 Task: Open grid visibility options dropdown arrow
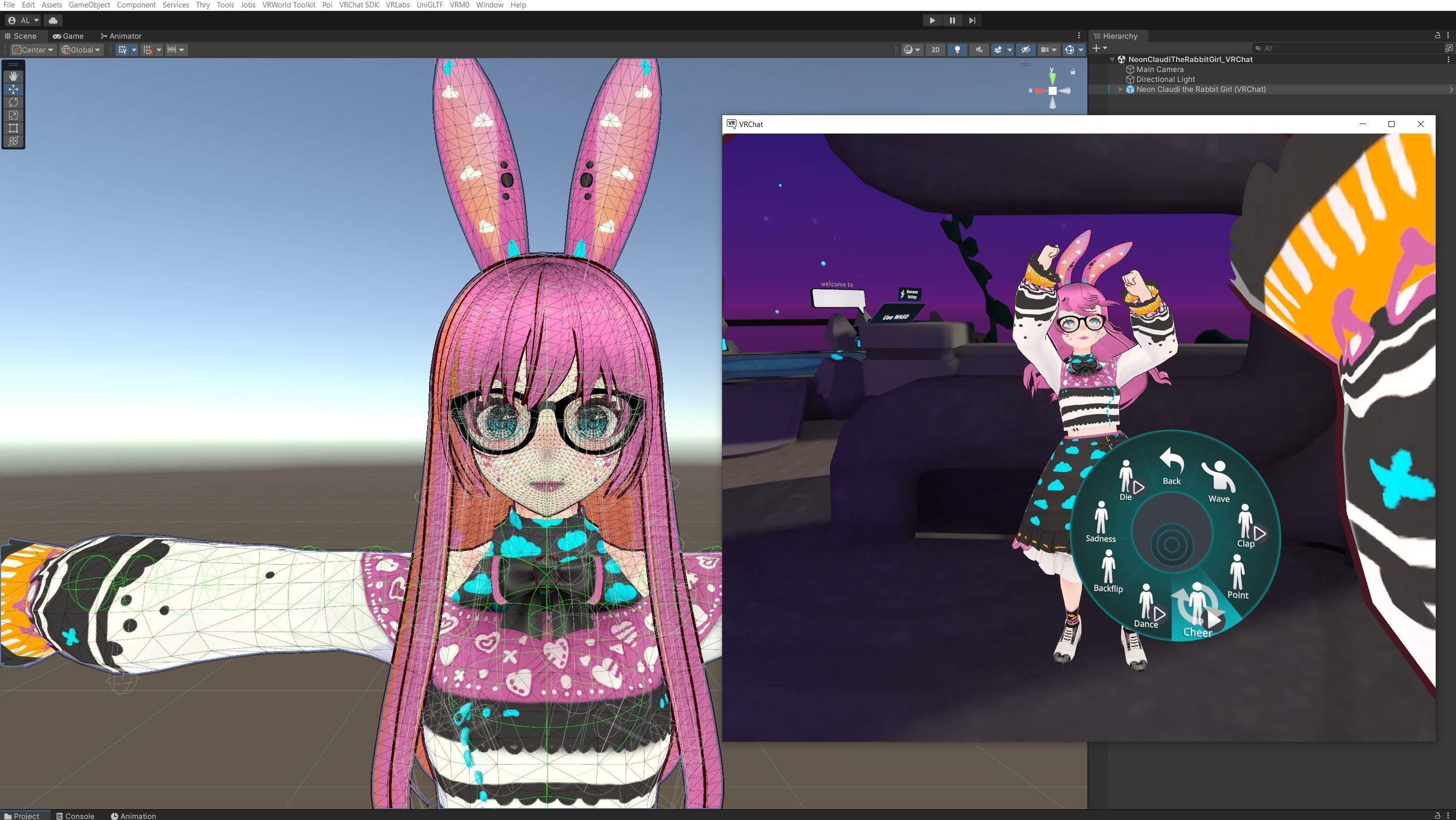click(134, 50)
